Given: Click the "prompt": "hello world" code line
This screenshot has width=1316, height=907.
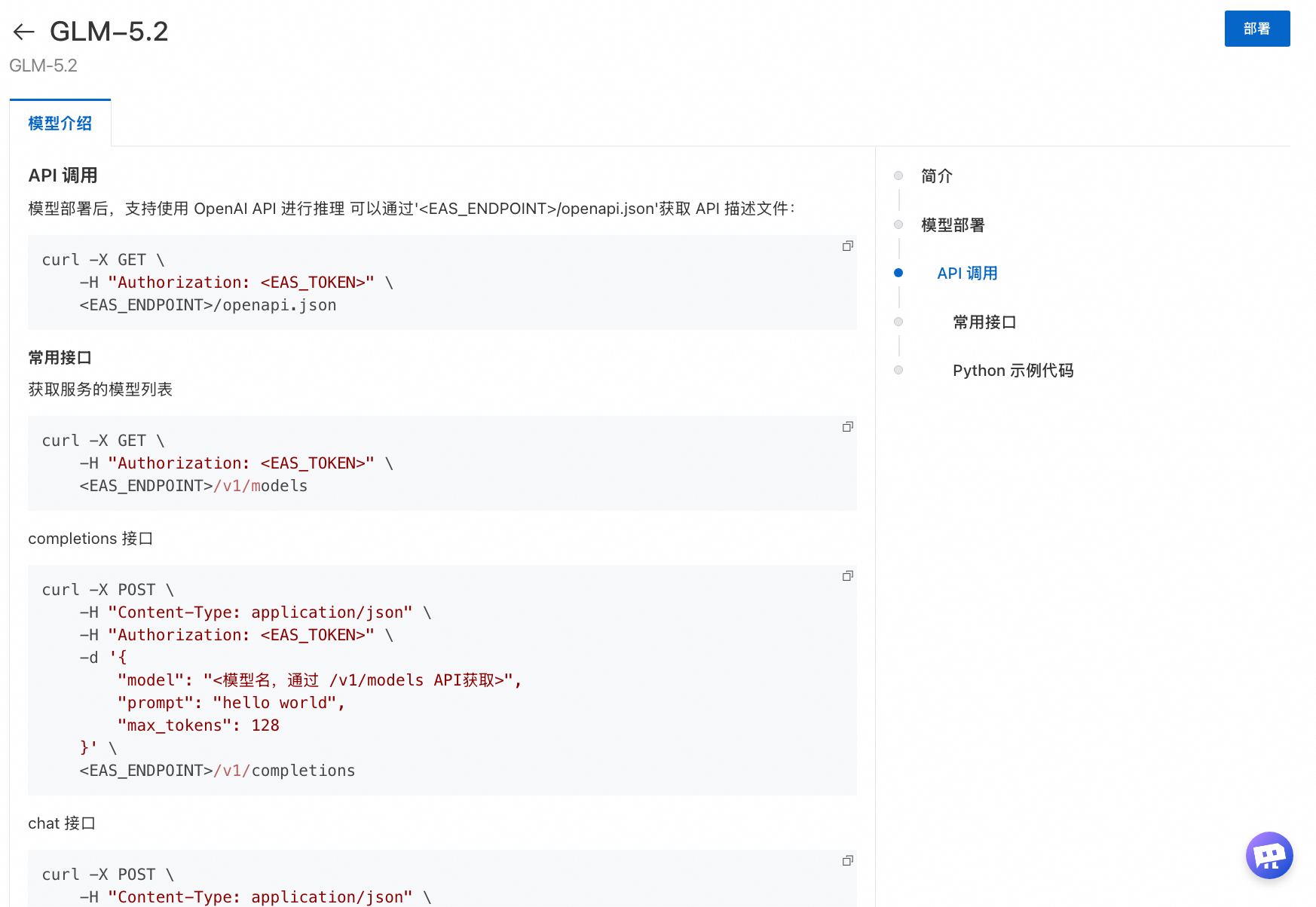Looking at the screenshot, I should [231, 703].
